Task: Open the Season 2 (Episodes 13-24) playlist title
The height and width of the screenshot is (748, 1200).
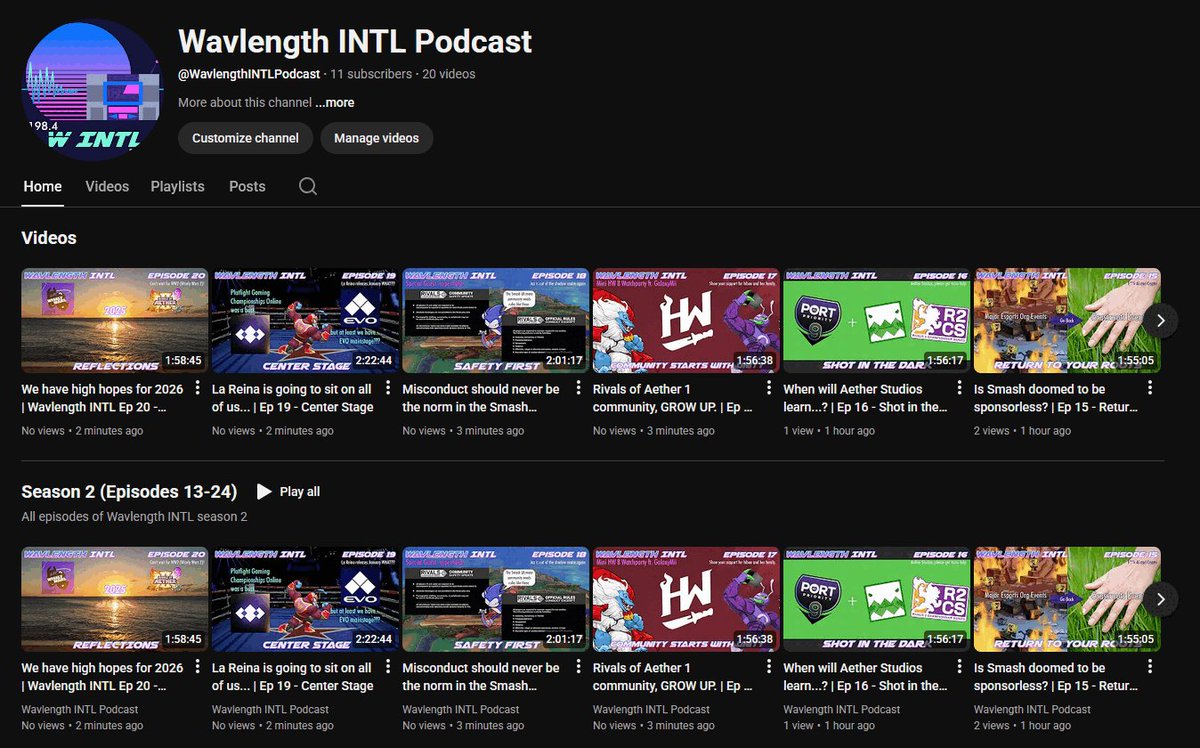Action: pyautogui.click(x=130, y=491)
